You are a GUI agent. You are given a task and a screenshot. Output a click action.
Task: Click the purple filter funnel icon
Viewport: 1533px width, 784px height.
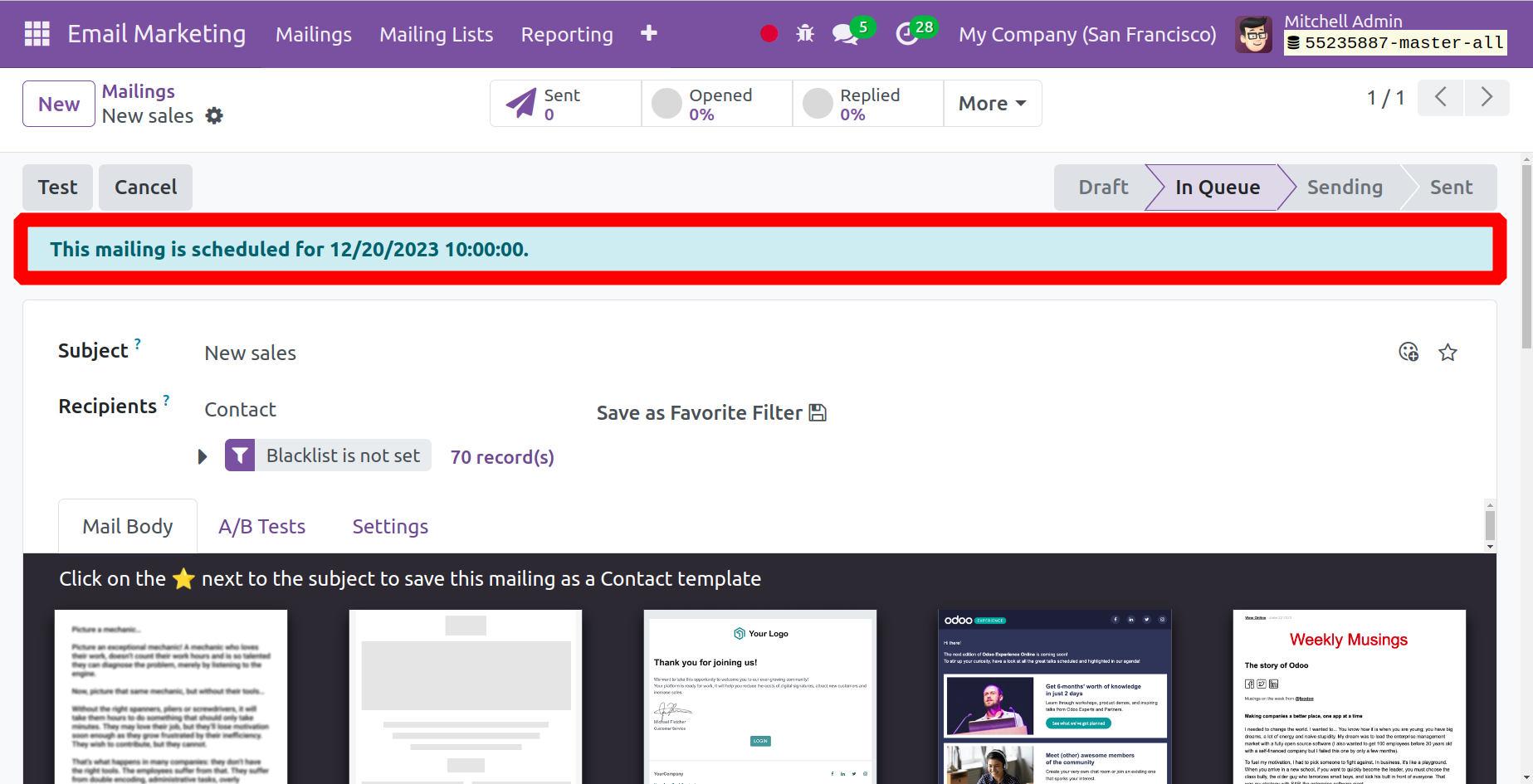(x=240, y=455)
